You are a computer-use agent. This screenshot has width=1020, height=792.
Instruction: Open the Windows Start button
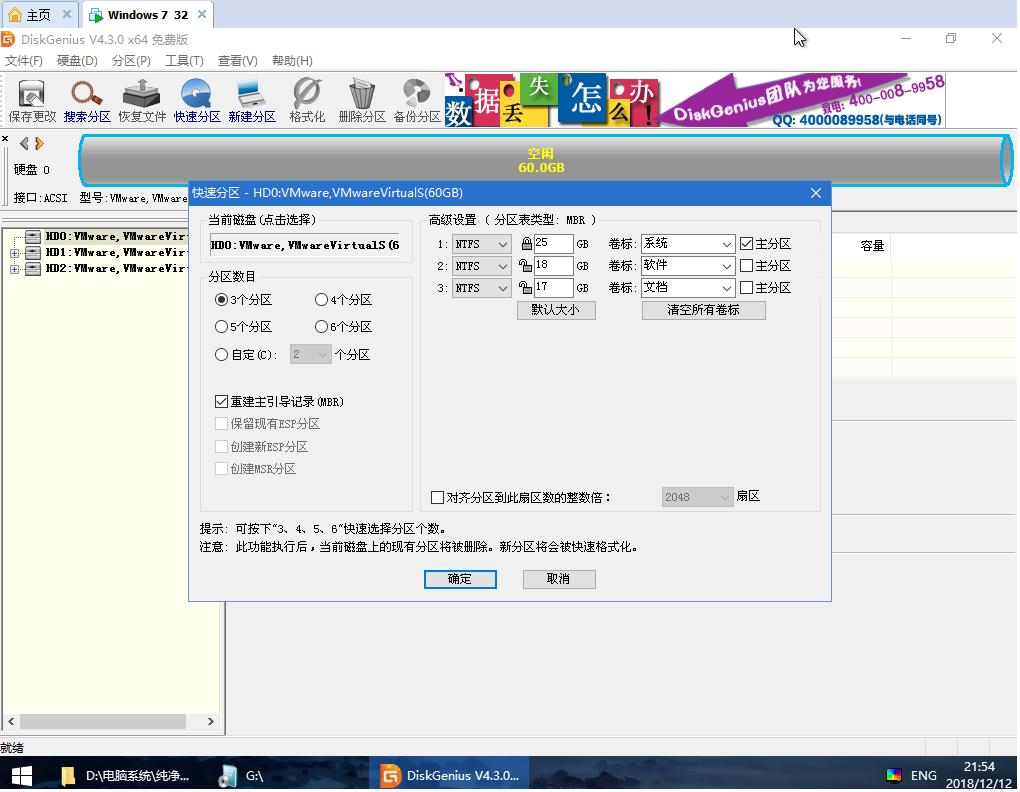(x=21, y=776)
